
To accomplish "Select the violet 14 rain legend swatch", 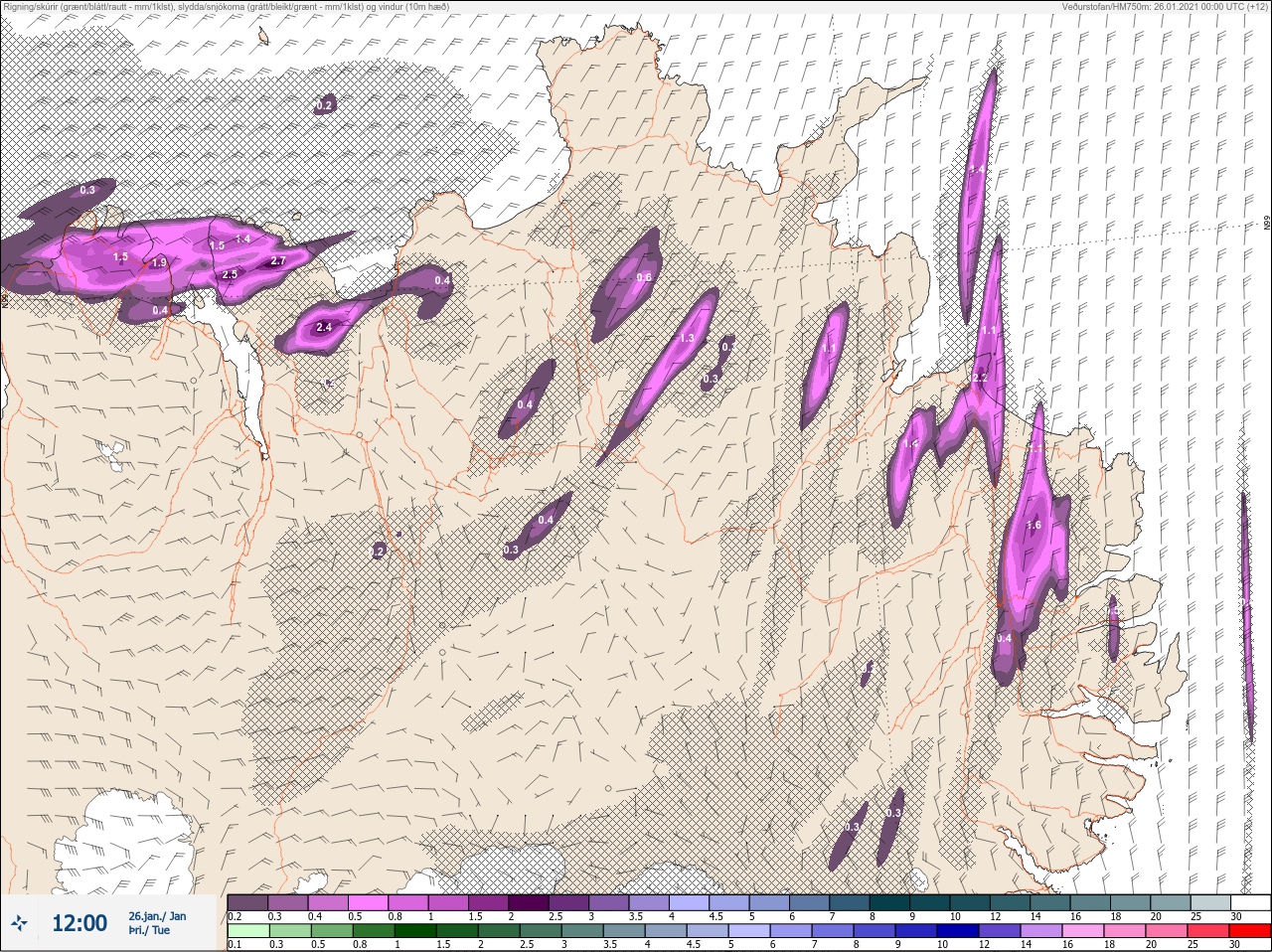I will pos(1041,931).
